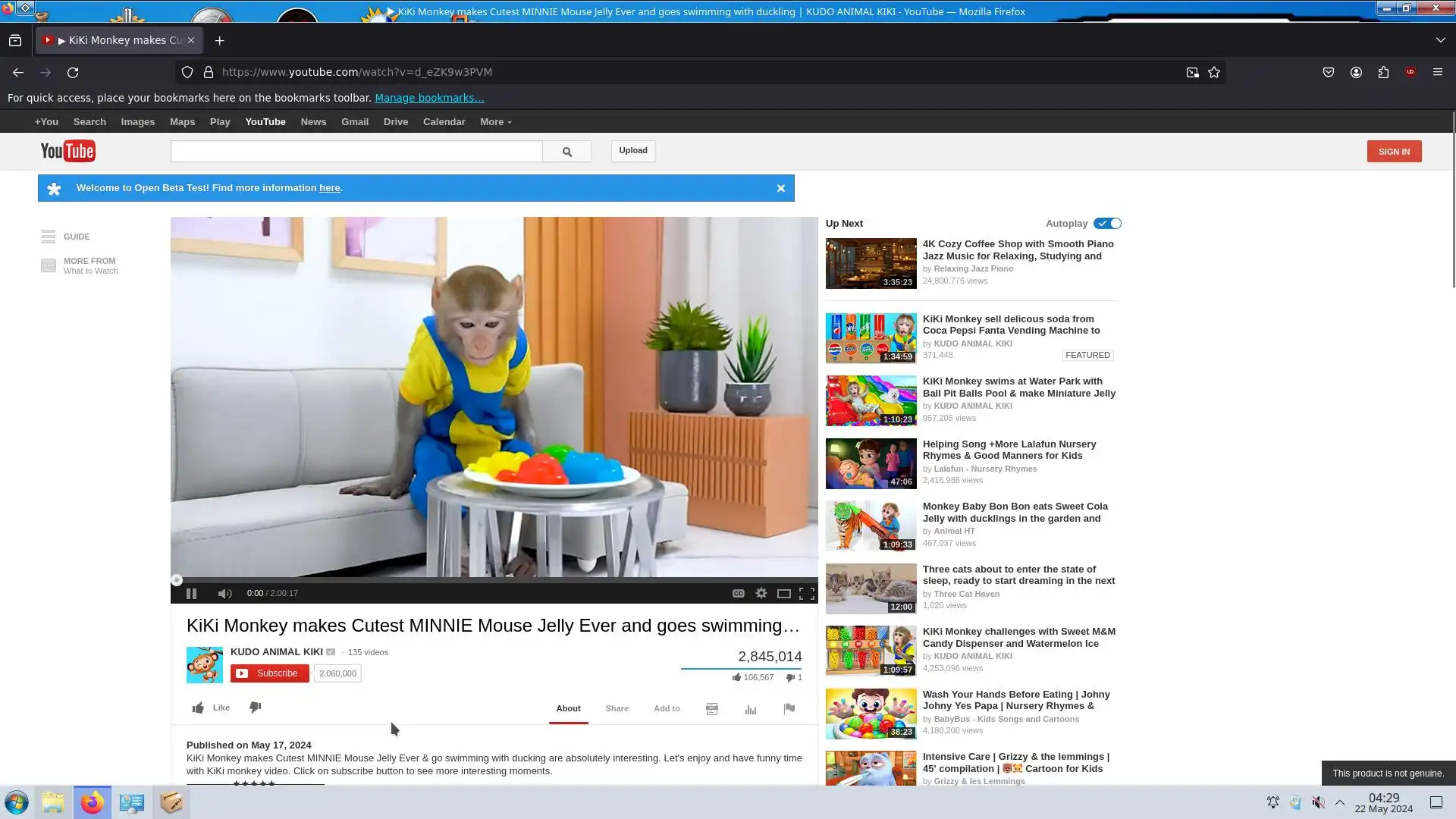The width and height of the screenshot is (1456, 819).
Task: Open the 4K Cozy Coffee Shop thumbnail
Action: (871, 263)
